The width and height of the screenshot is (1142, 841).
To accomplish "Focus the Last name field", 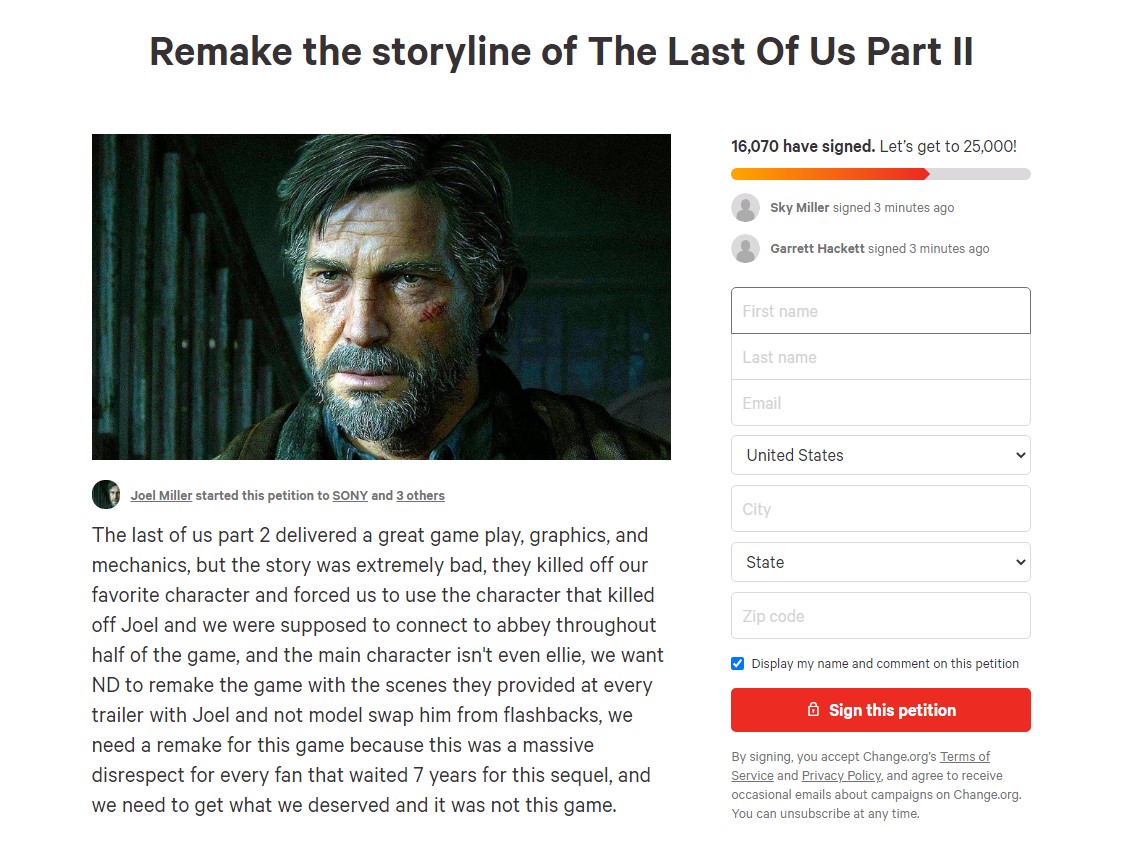I will pyautogui.click(x=880, y=357).
